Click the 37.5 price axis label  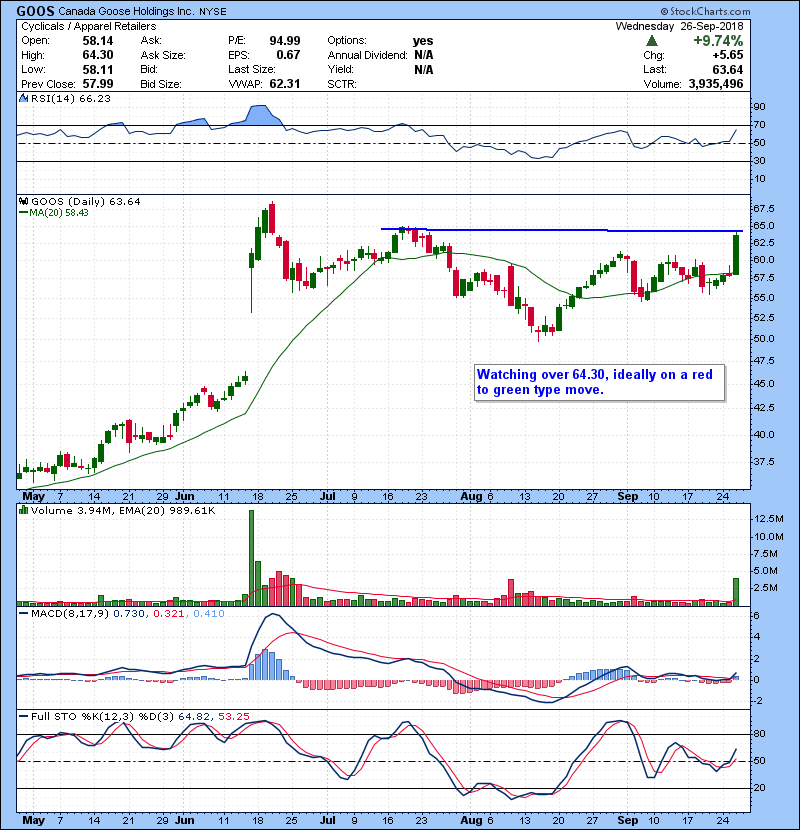(763, 462)
